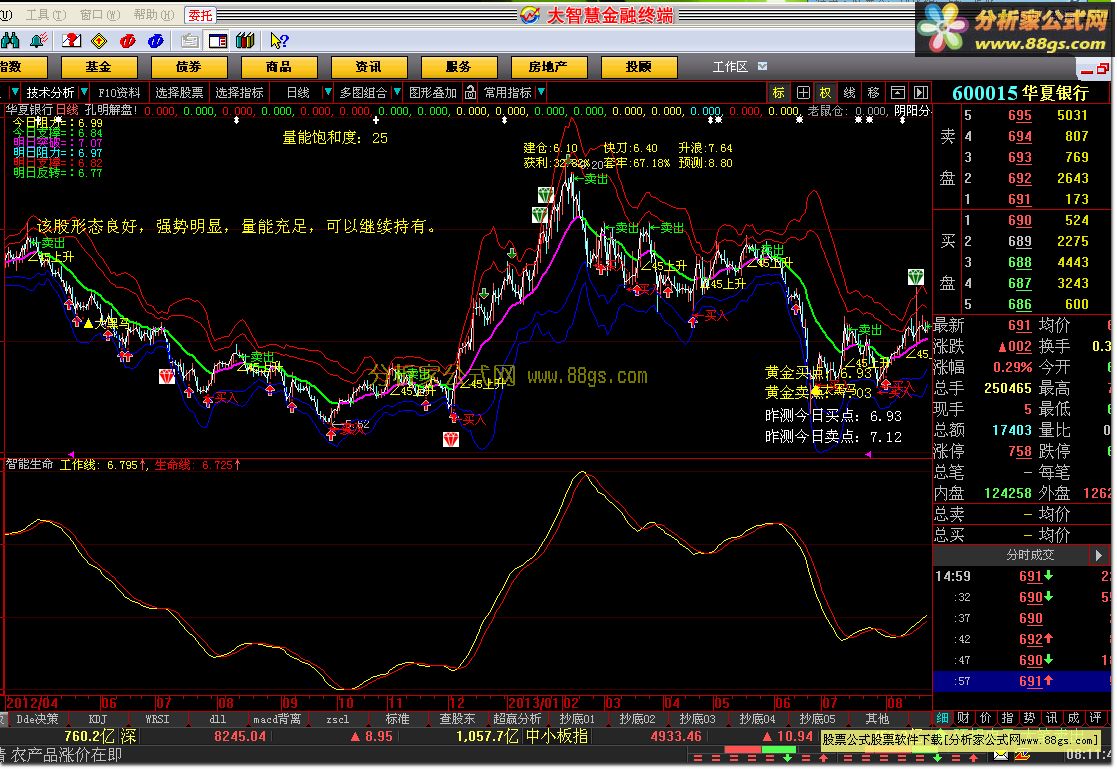Select the 其他 indicator tab
The width and height of the screenshot is (1117, 769).
[x=877, y=719]
